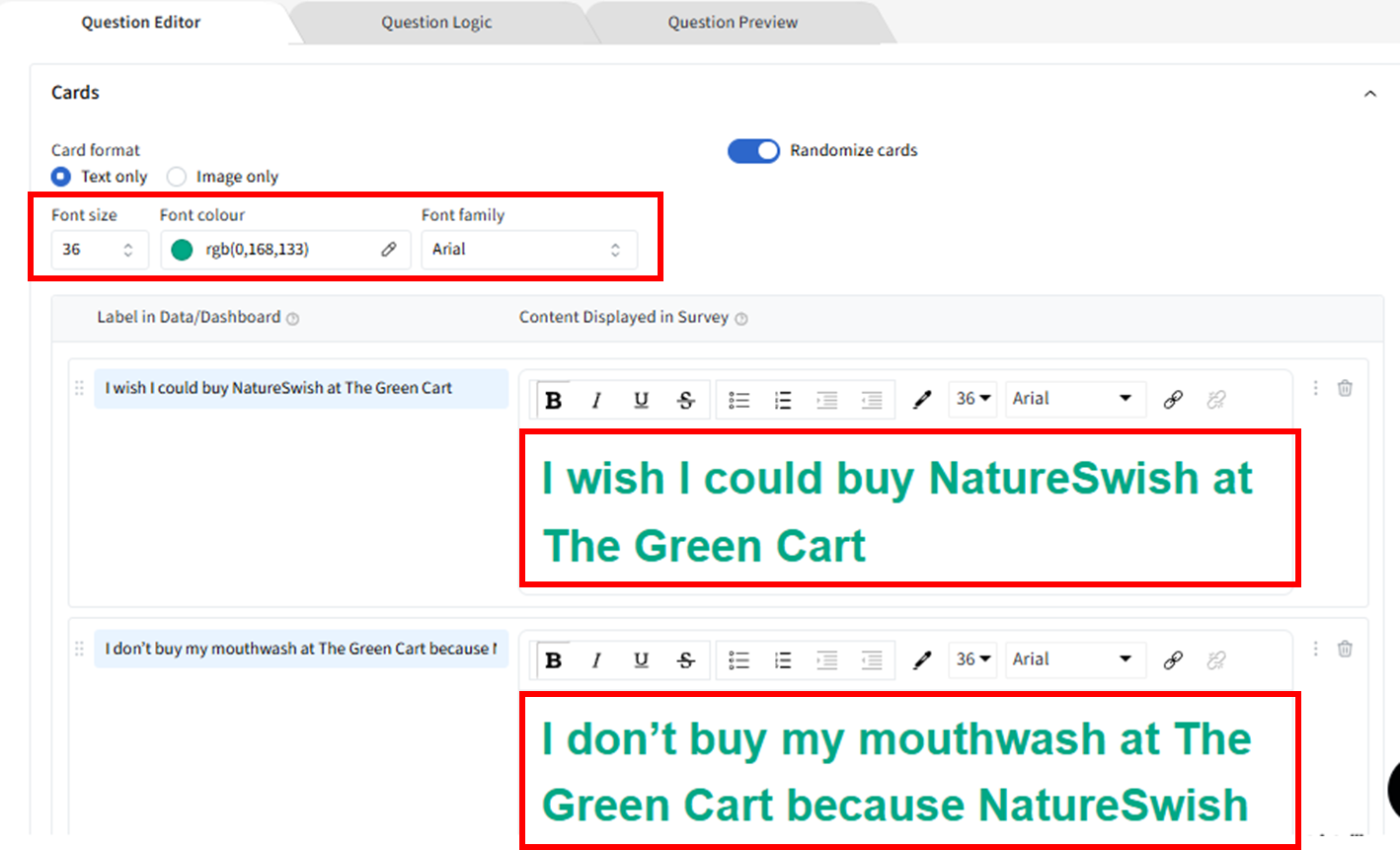Select the Text only card format
The width and height of the screenshot is (1400, 850).
tap(61, 177)
